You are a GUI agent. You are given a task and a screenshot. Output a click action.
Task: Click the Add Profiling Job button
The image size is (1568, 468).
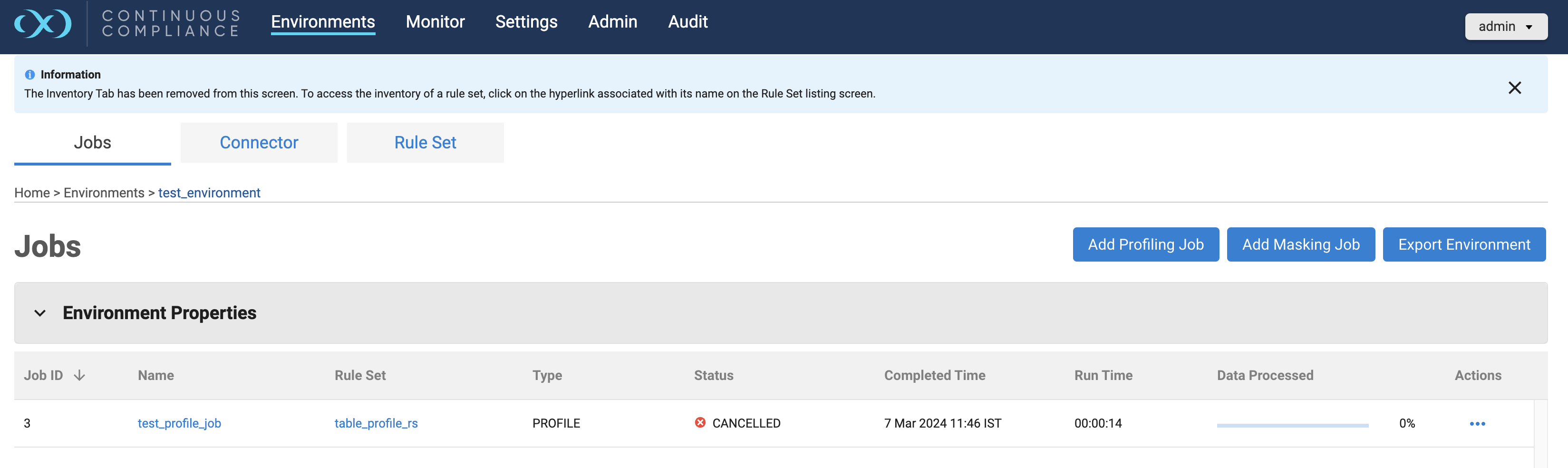[x=1145, y=244]
